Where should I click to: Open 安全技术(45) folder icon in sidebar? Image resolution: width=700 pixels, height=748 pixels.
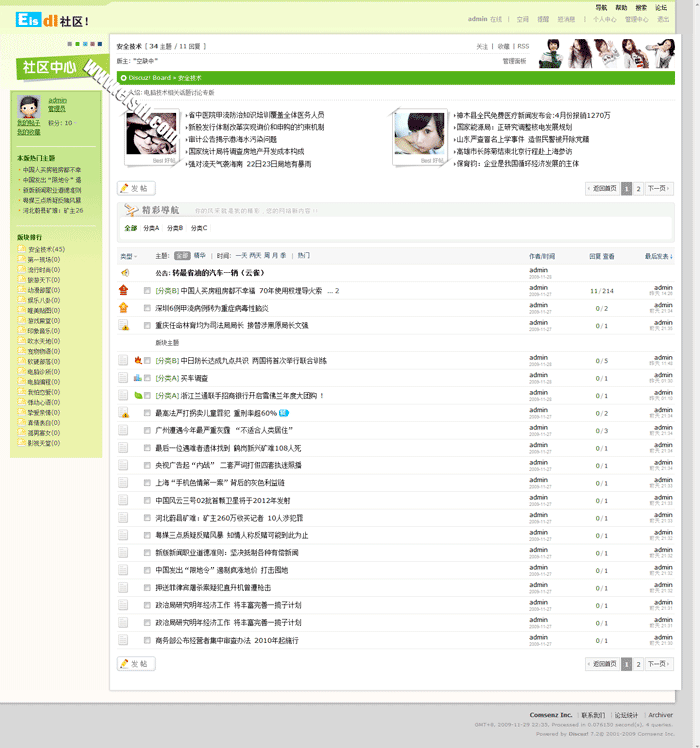21,249
